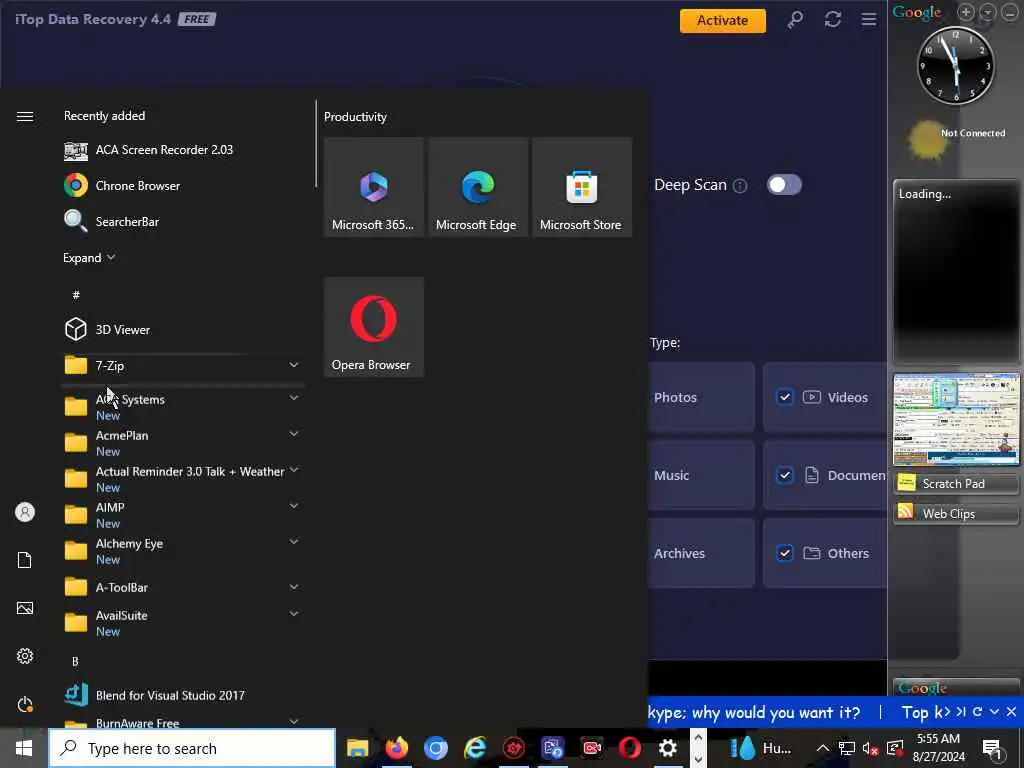Click the taskbar date and time
Image resolution: width=1024 pixels, height=768 pixels.
point(938,748)
